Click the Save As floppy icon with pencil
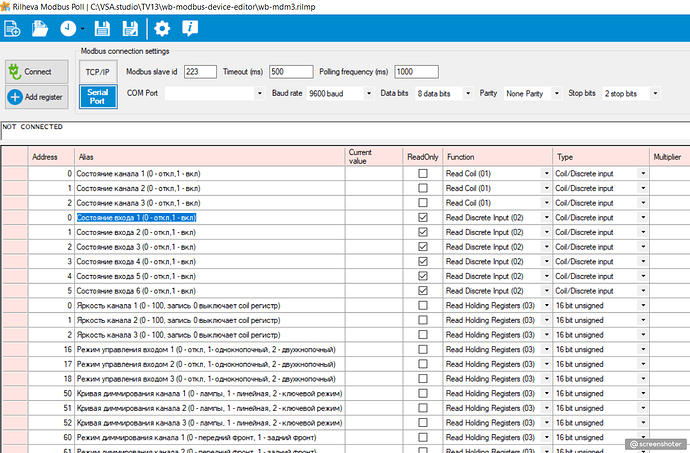The width and height of the screenshot is (690, 453). 130,29
